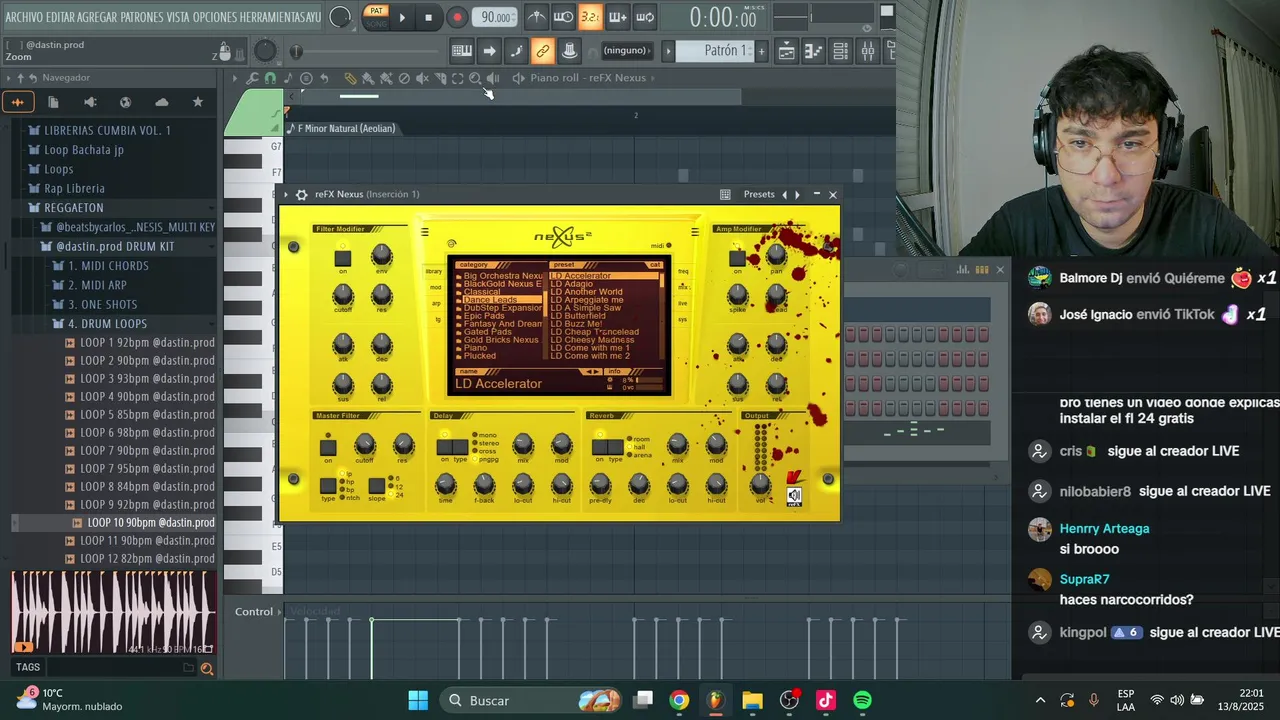Viewport: 1280px width, 720px height.
Task: Toggle Amp Modifier on button
Action: [x=738, y=258]
